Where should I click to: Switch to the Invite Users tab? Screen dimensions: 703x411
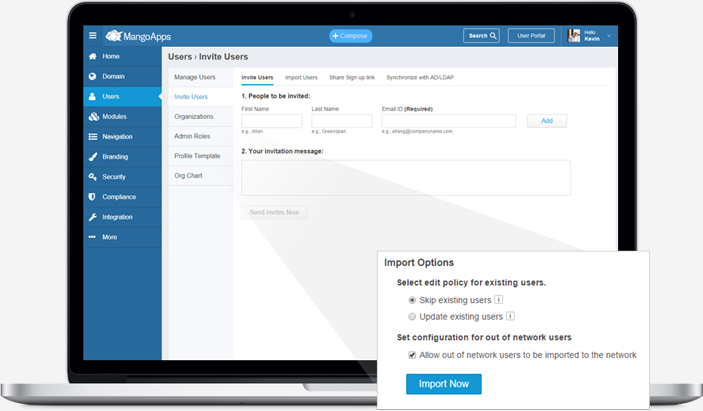click(x=257, y=78)
